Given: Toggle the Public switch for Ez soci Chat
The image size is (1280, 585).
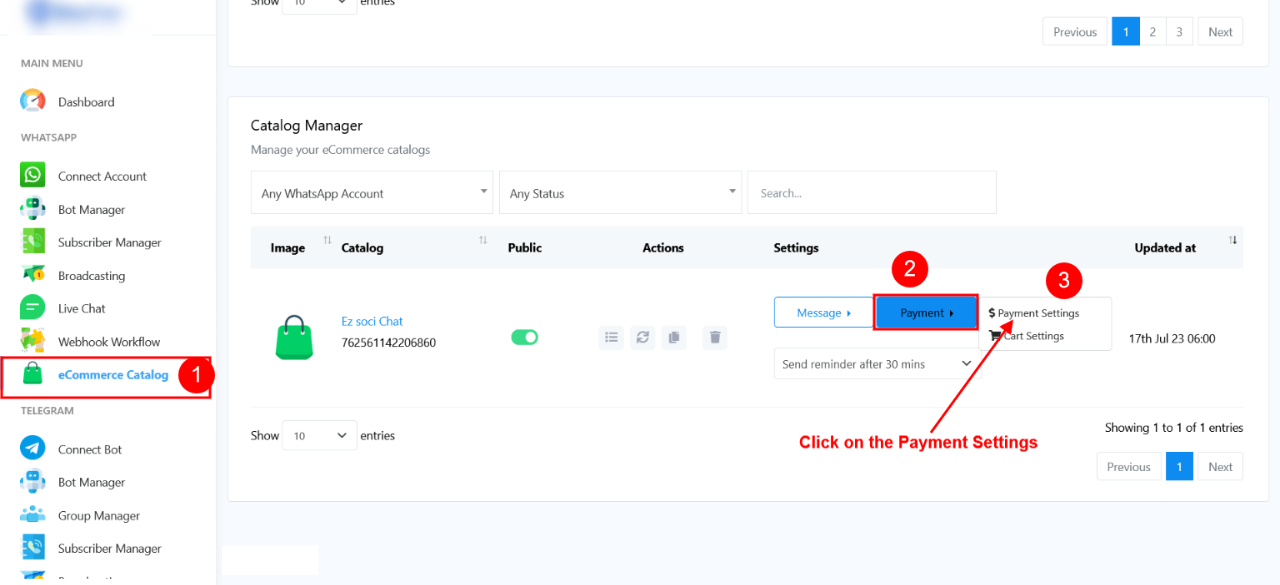Looking at the screenshot, I should point(524,337).
